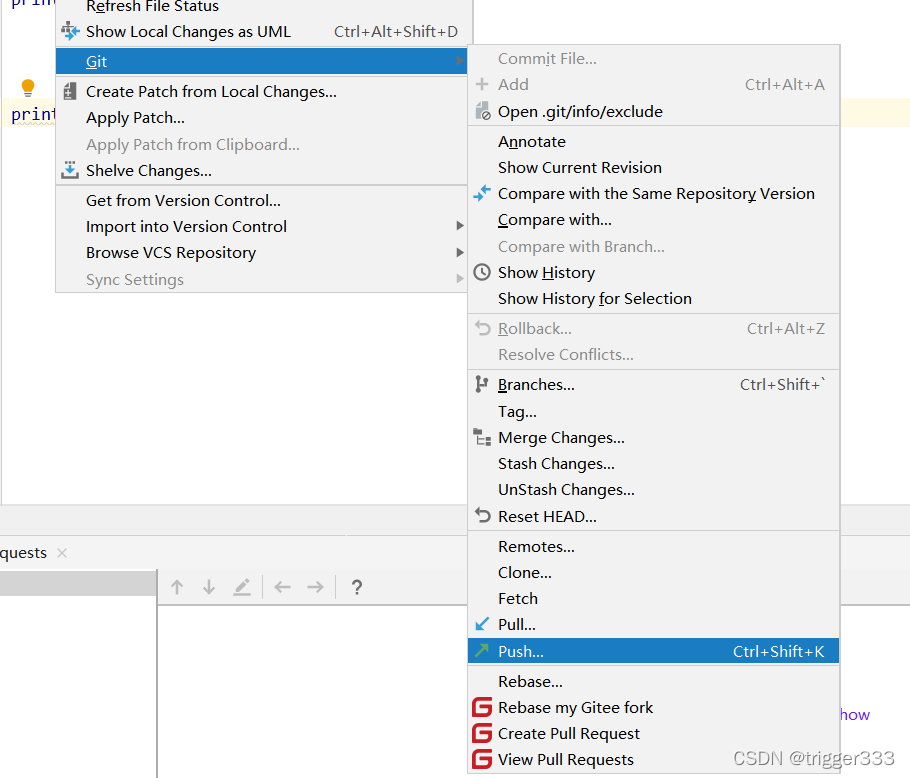The width and height of the screenshot is (910, 778).
Task: Click the Gitee logo beside Rebase my Gitee fork
Action: click(482, 707)
